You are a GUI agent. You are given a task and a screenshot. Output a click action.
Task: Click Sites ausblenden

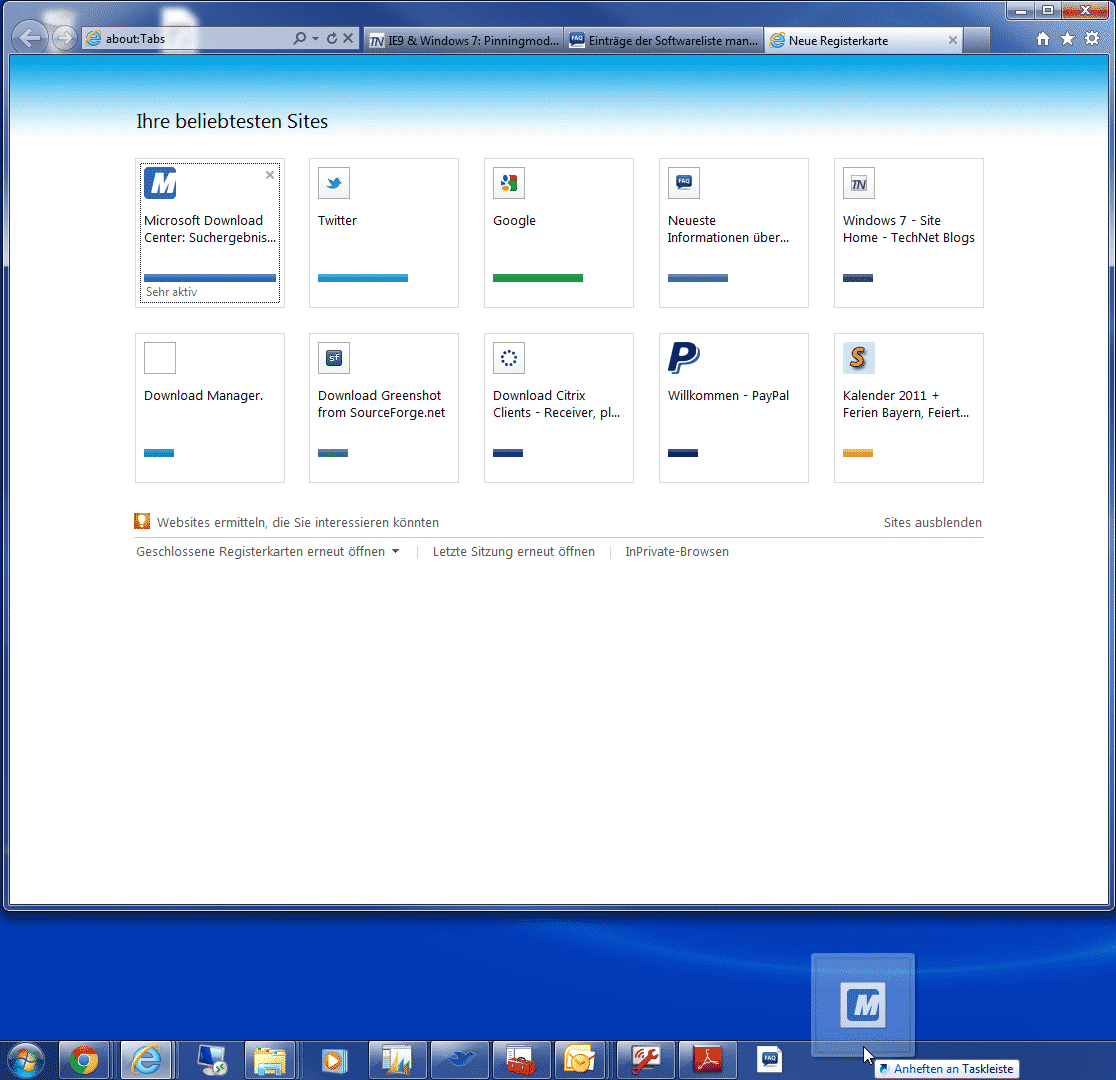pyautogui.click(x=933, y=523)
